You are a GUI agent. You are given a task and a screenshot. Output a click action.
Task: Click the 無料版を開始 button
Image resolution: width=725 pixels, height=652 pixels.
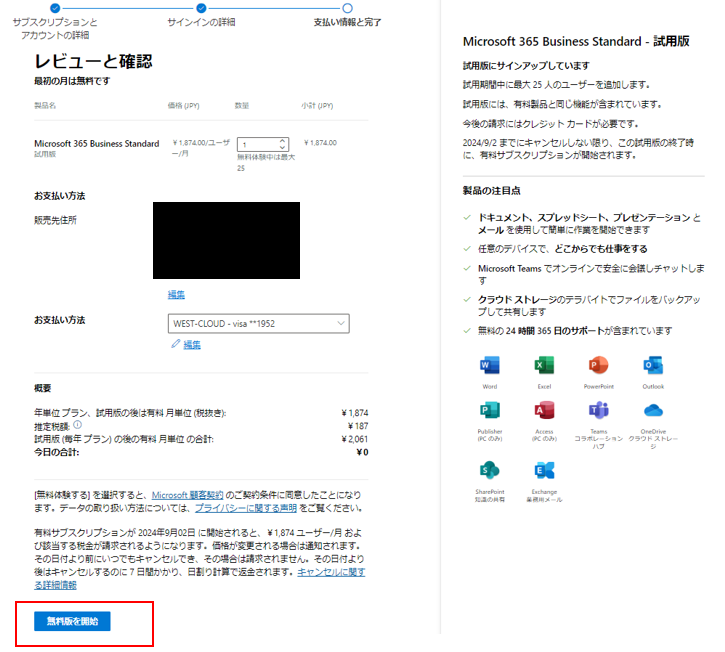point(72,621)
